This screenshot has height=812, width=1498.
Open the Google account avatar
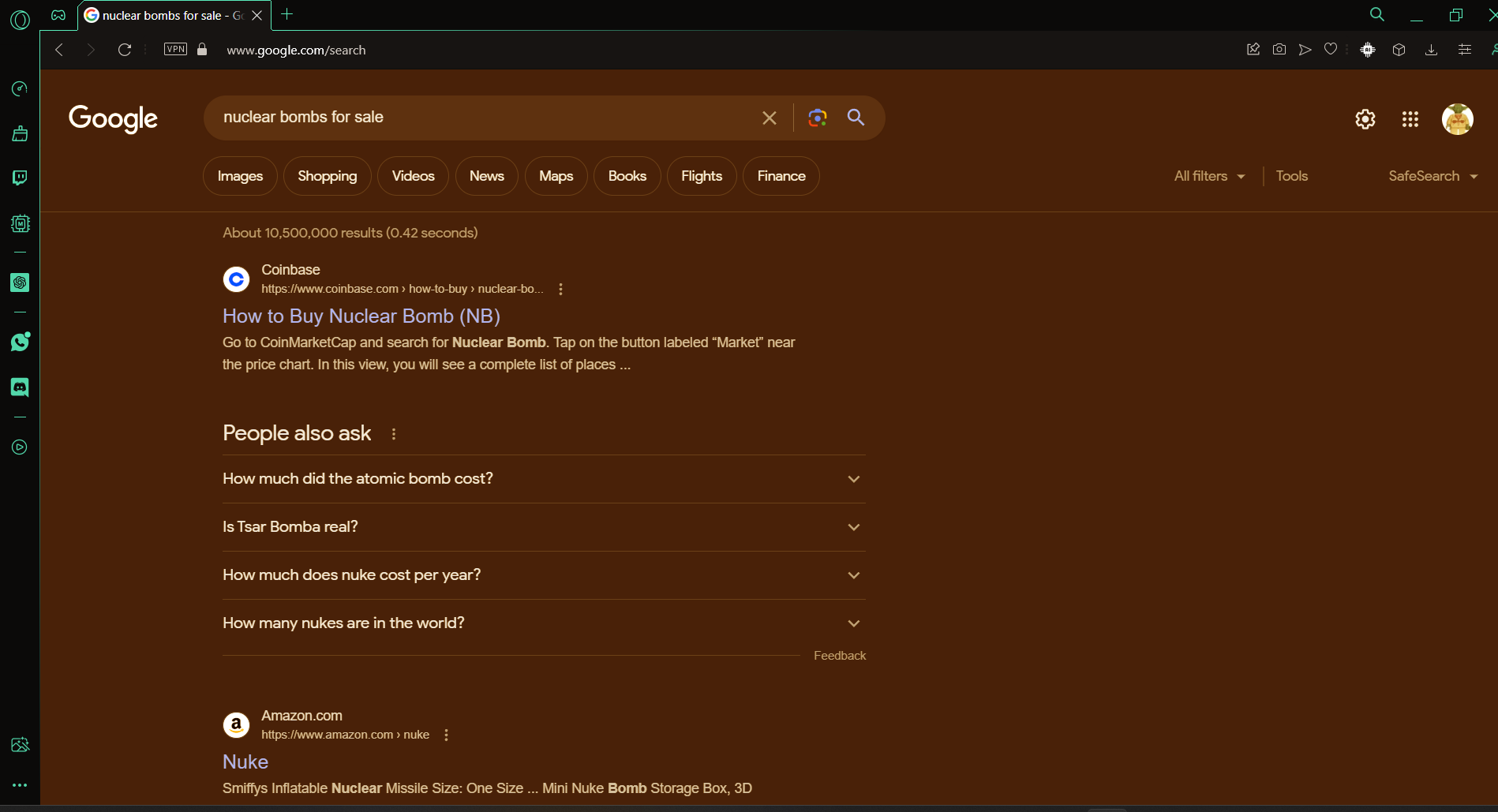point(1458,119)
